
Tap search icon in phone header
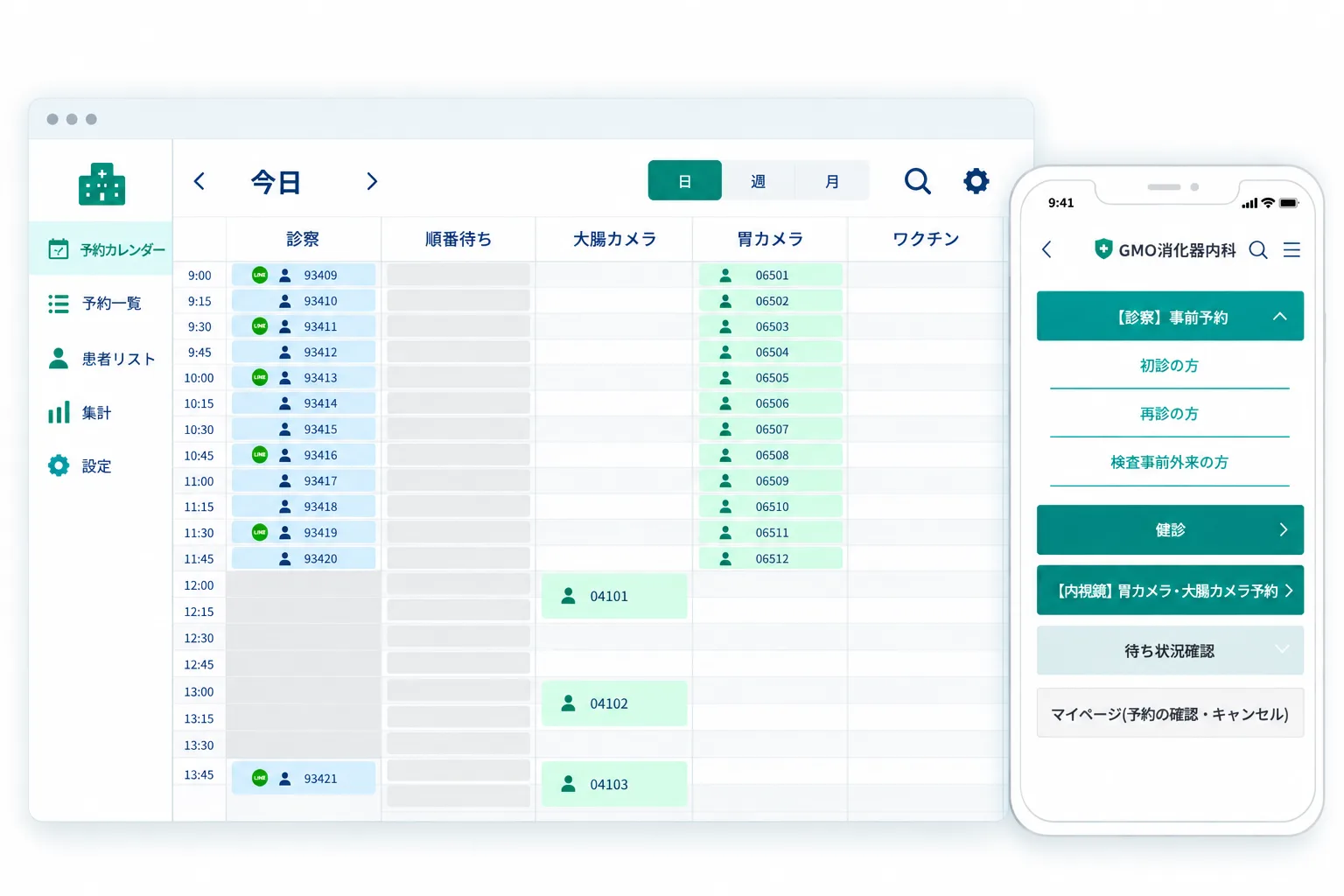tap(1258, 250)
